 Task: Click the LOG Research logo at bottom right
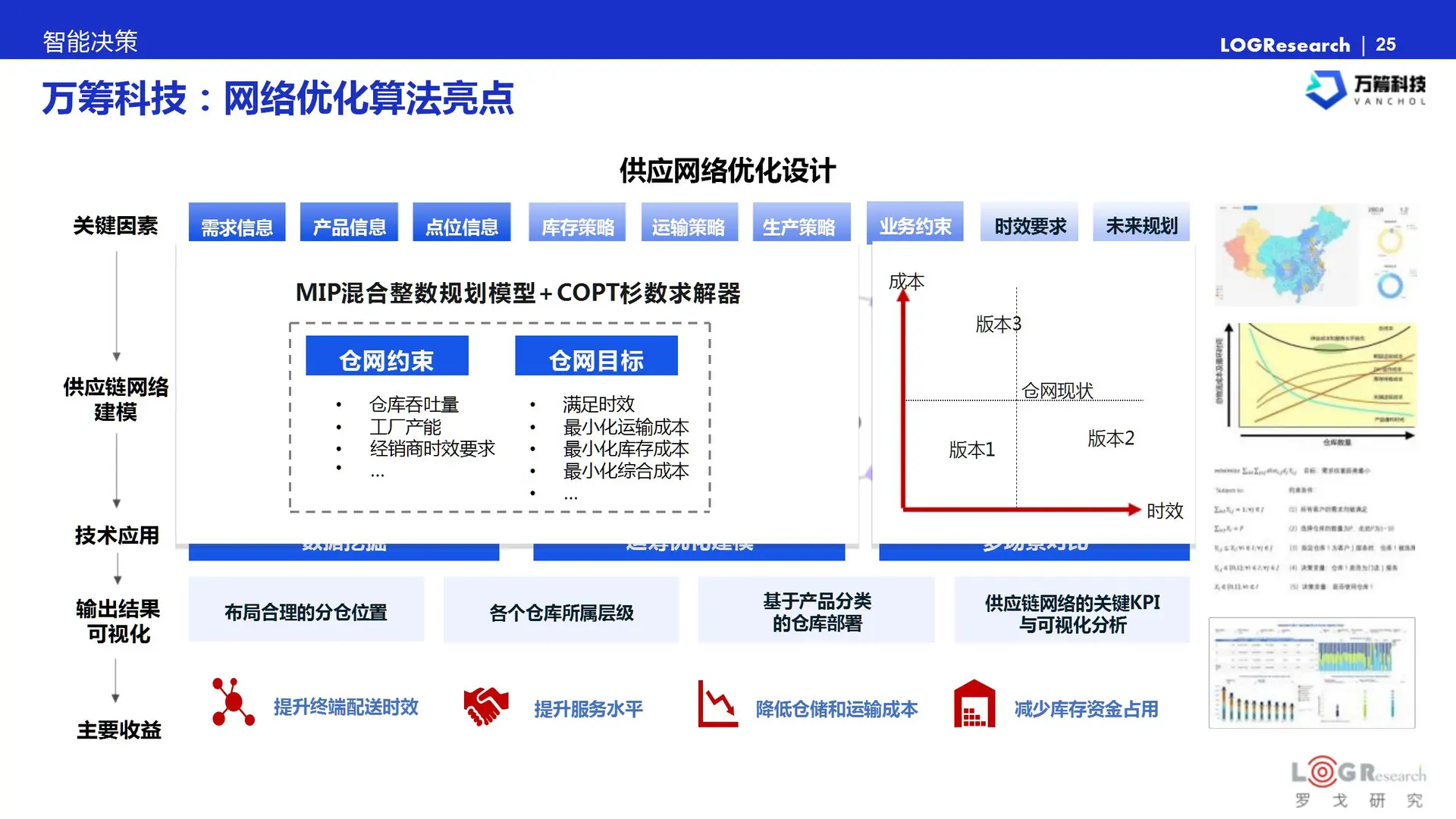(x=1358, y=783)
